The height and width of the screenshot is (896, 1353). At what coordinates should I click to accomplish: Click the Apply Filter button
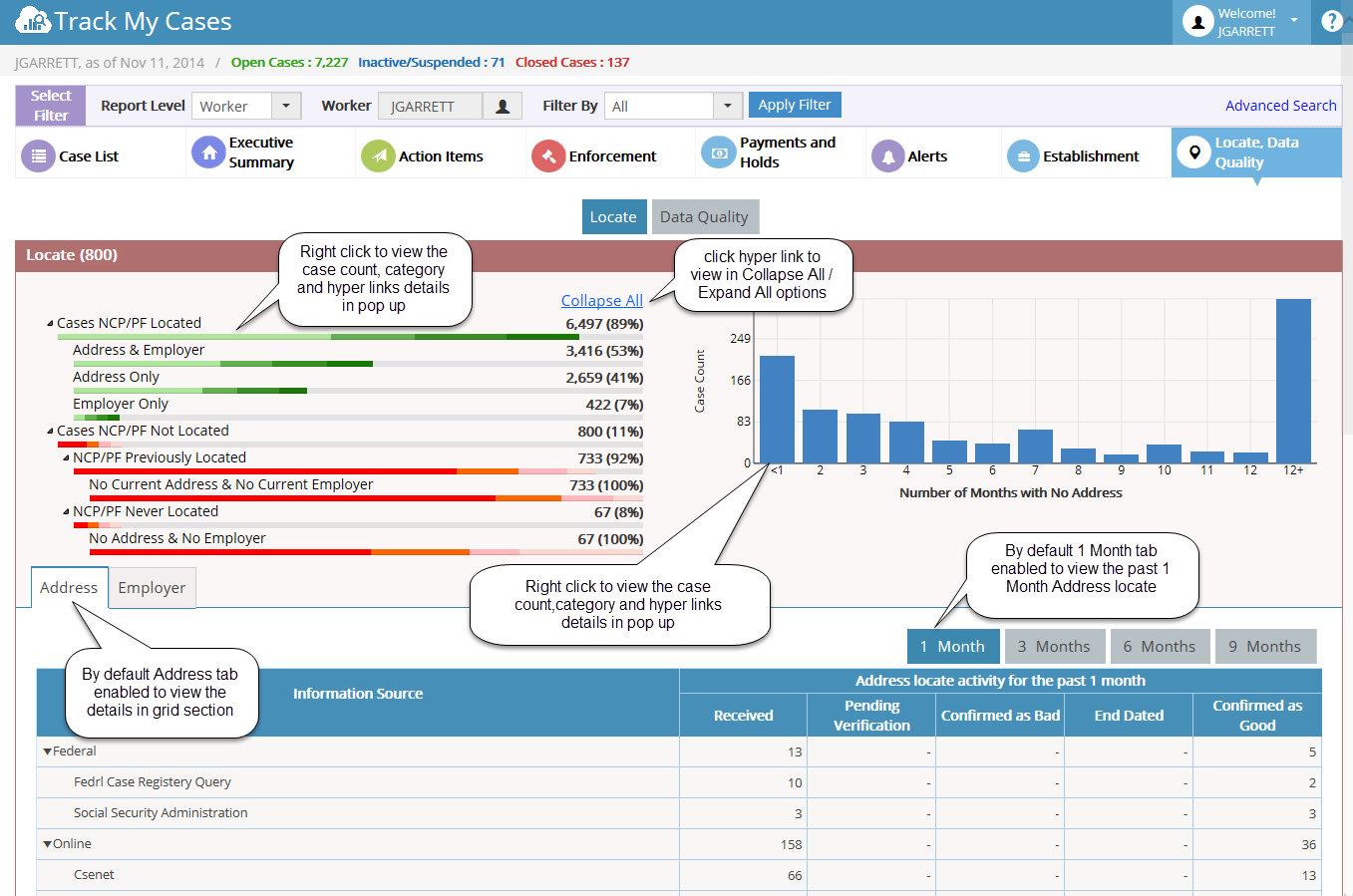(795, 105)
